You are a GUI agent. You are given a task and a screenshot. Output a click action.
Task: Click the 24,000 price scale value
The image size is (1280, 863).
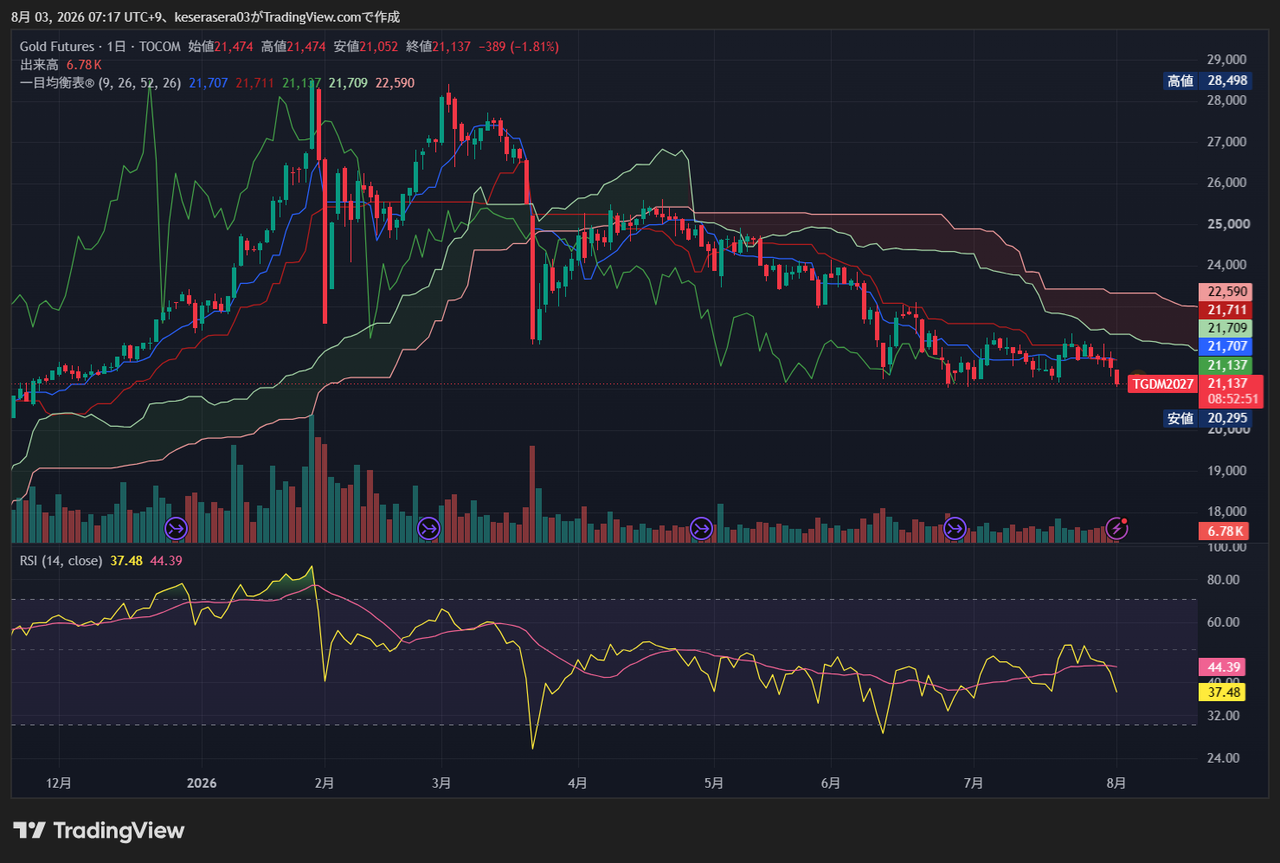(1227, 265)
